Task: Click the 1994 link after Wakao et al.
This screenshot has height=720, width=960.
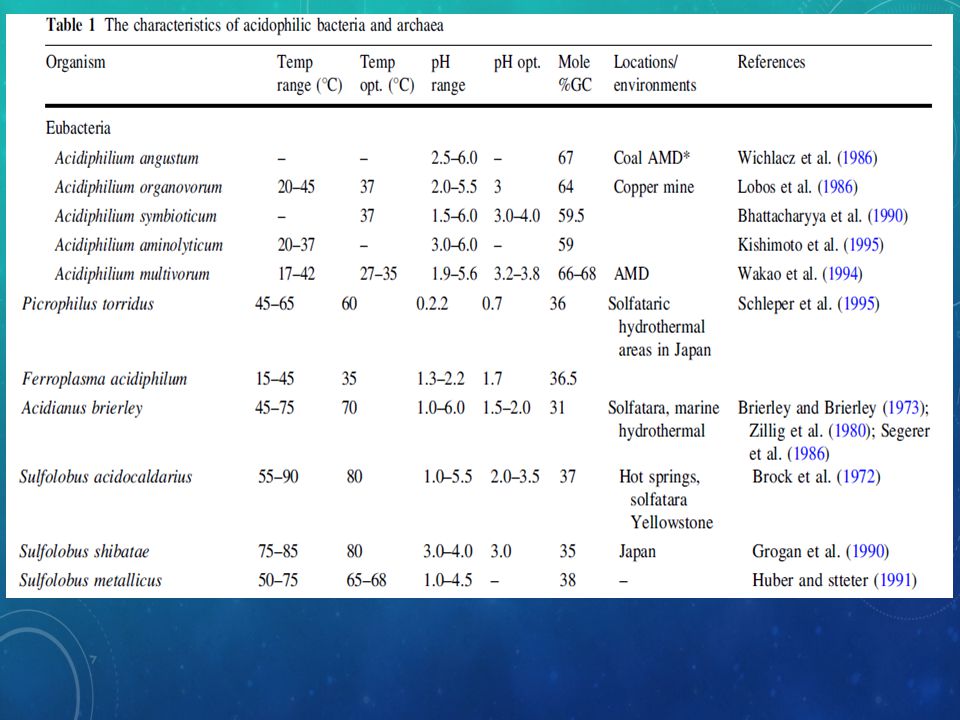Action: [842, 274]
